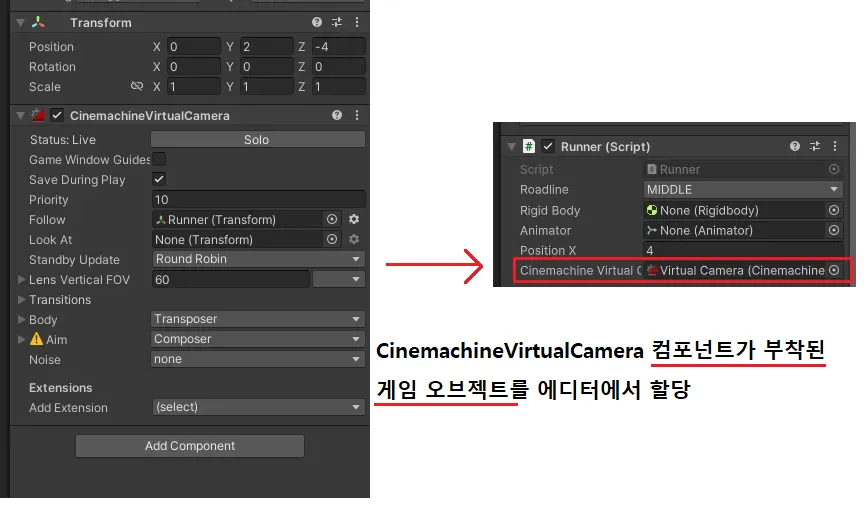Click Position Z field showing -4
Viewport: 864px width, 505px height.
(338, 46)
